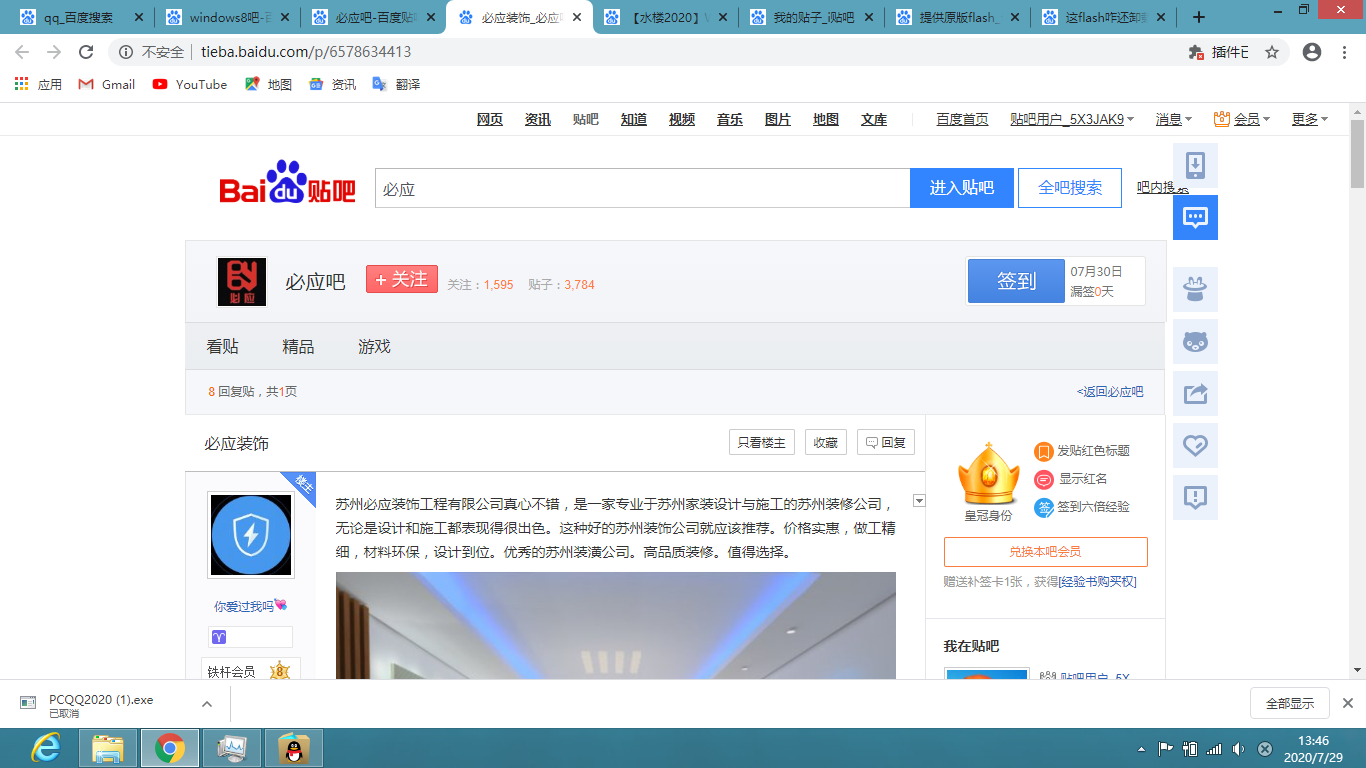The image size is (1366, 768).
Task: Open the 资讯 bookmark
Action: 332,84
